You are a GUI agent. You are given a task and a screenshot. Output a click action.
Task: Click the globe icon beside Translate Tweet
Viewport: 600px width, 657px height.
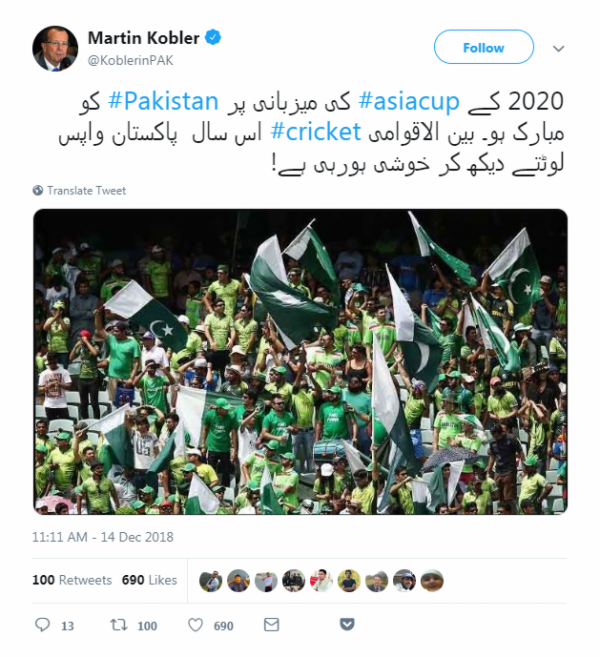click(38, 191)
